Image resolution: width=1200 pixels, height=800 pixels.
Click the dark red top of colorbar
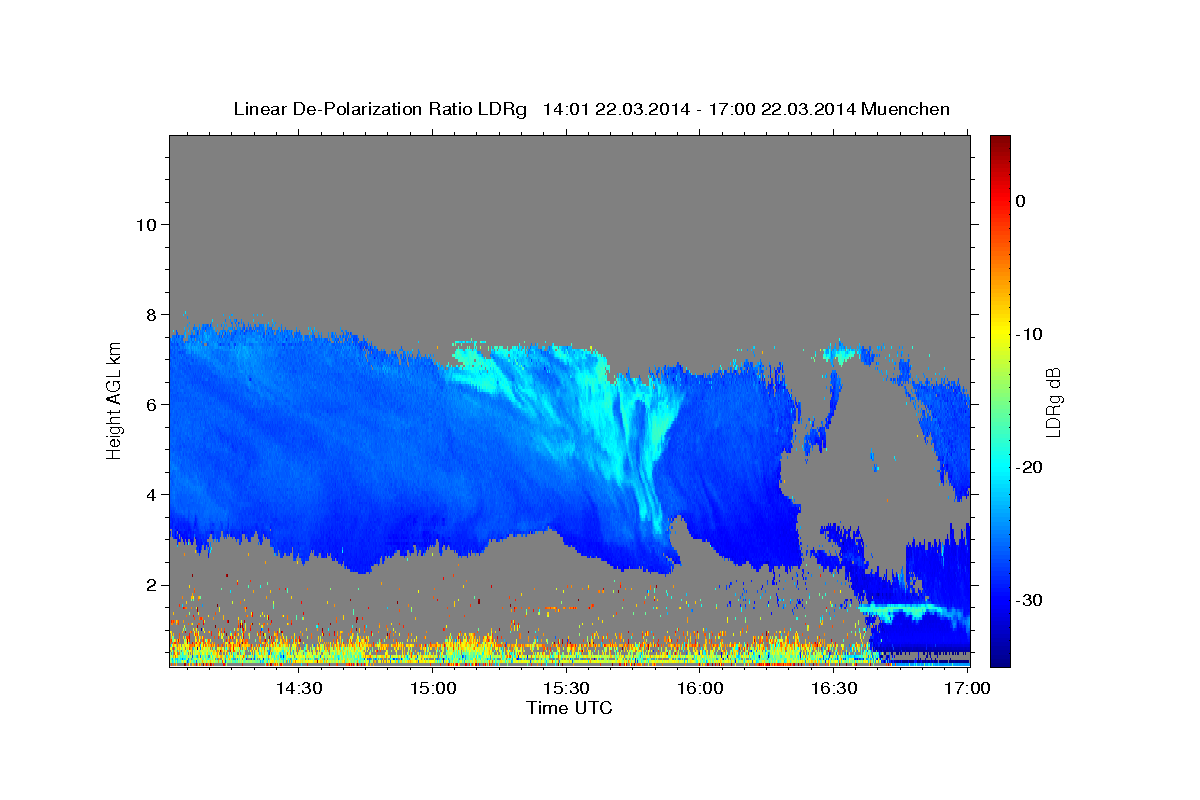click(x=1000, y=143)
